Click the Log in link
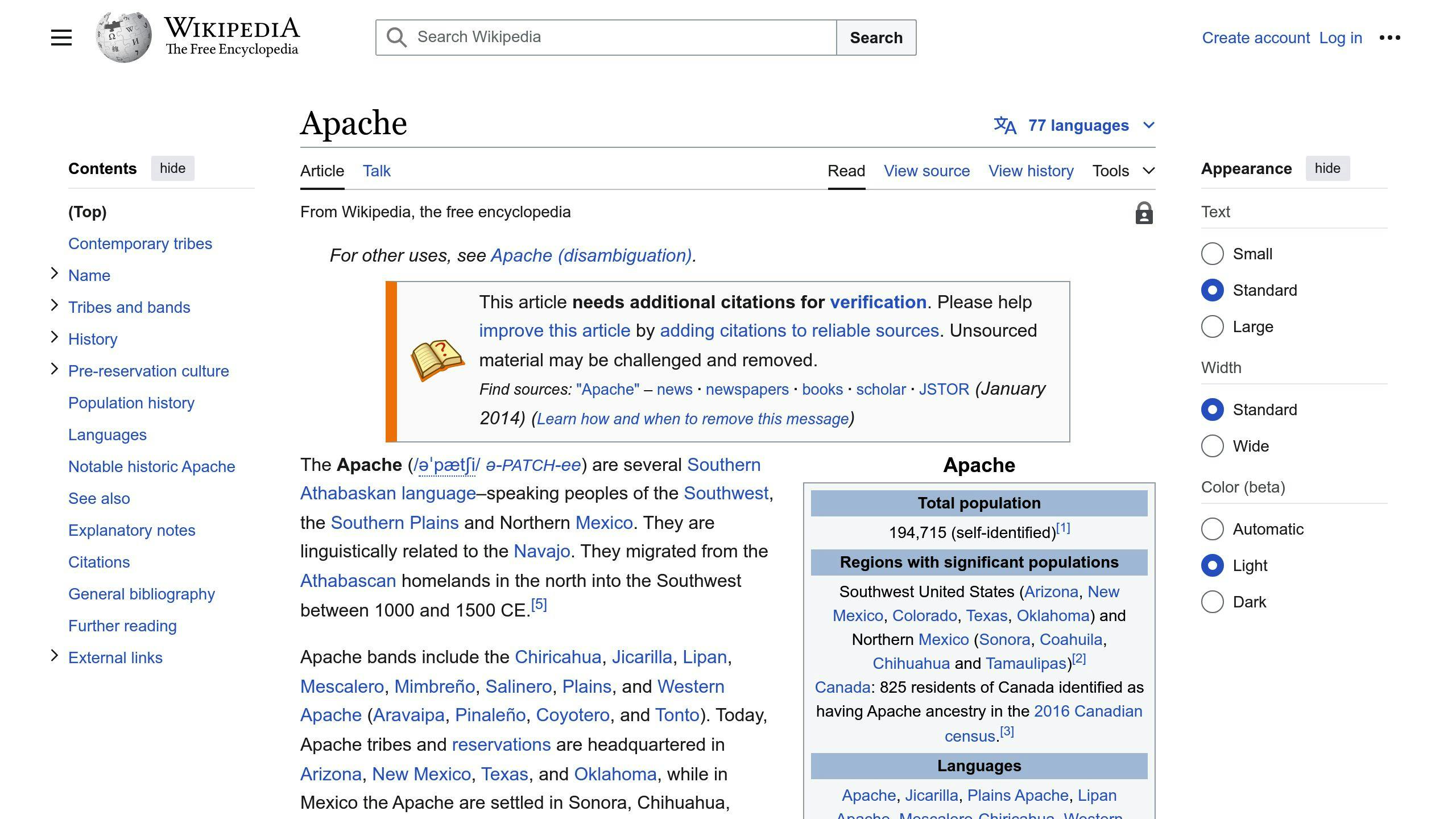Image resolution: width=1456 pixels, height=819 pixels. click(x=1341, y=38)
